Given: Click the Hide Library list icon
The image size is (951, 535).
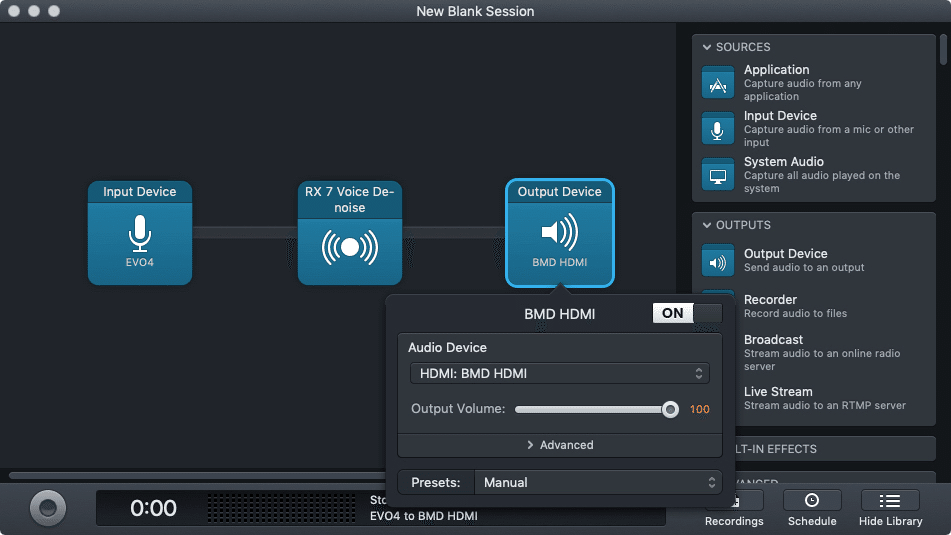Looking at the screenshot, I should pyautogui.click(x=890, y=500).
